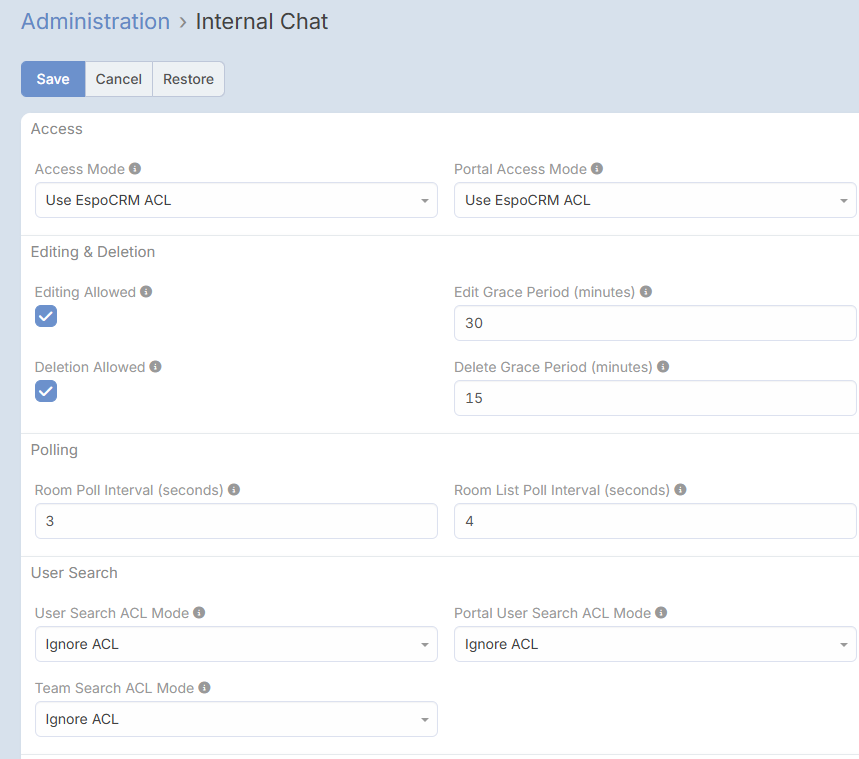Go to Administration breadcrumb link
Screen dimensions: 859x759
95,21
